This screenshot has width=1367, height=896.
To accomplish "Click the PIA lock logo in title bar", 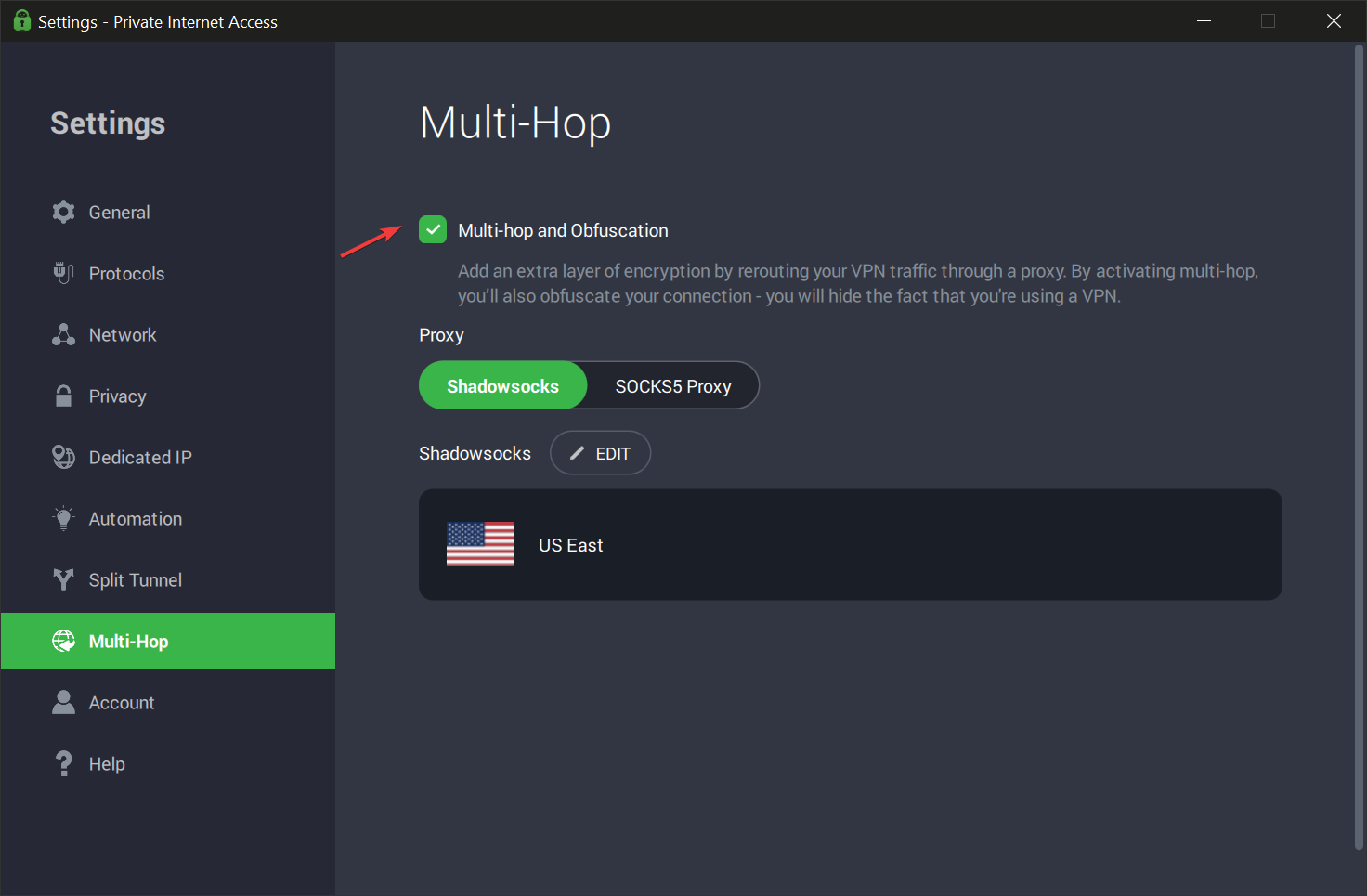I will pos(21,20).
